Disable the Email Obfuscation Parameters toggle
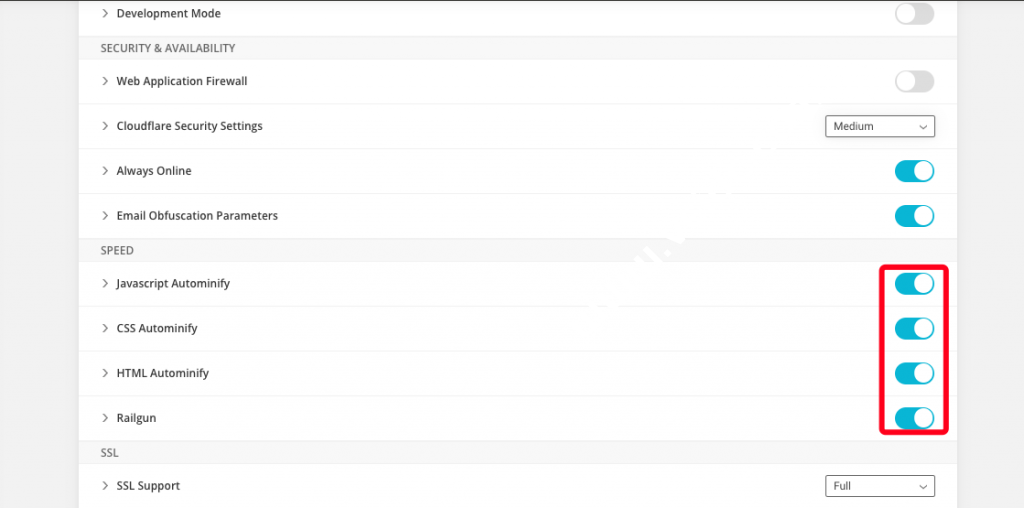Screen dimensions: 1024x508 [914, 216]
